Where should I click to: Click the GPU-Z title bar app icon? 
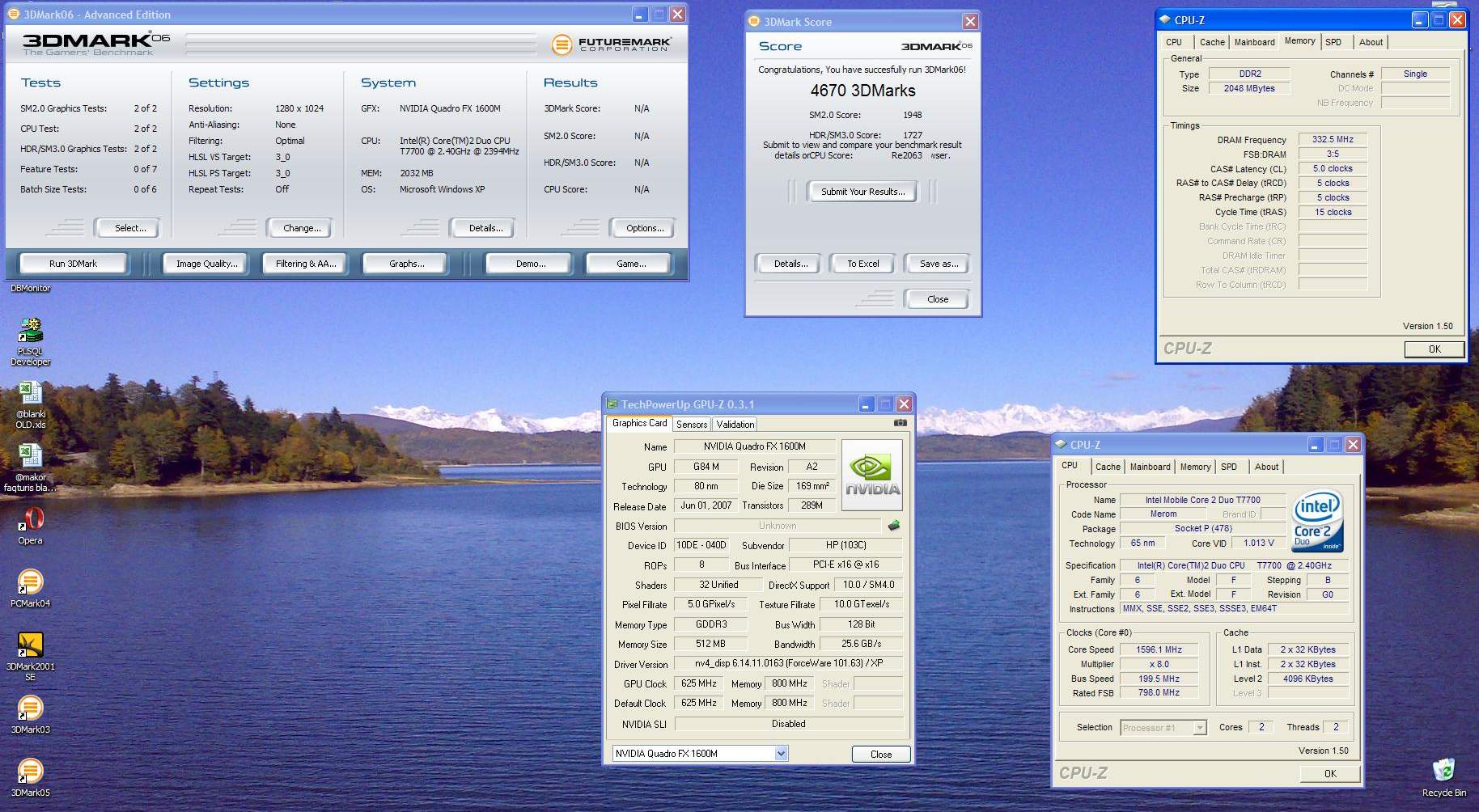pyautogui.click(x=612, y=404)
